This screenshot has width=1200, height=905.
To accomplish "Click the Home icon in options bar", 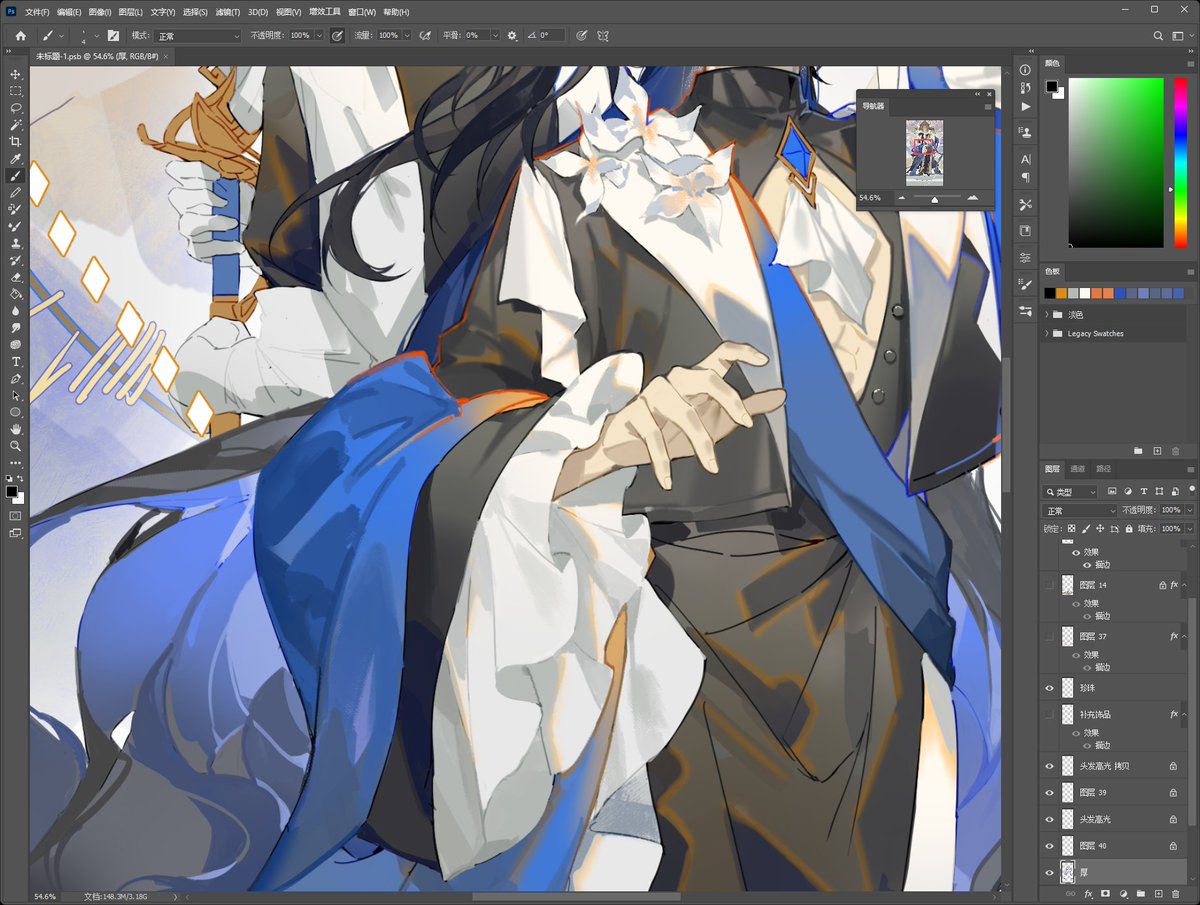I will [20, 35].
